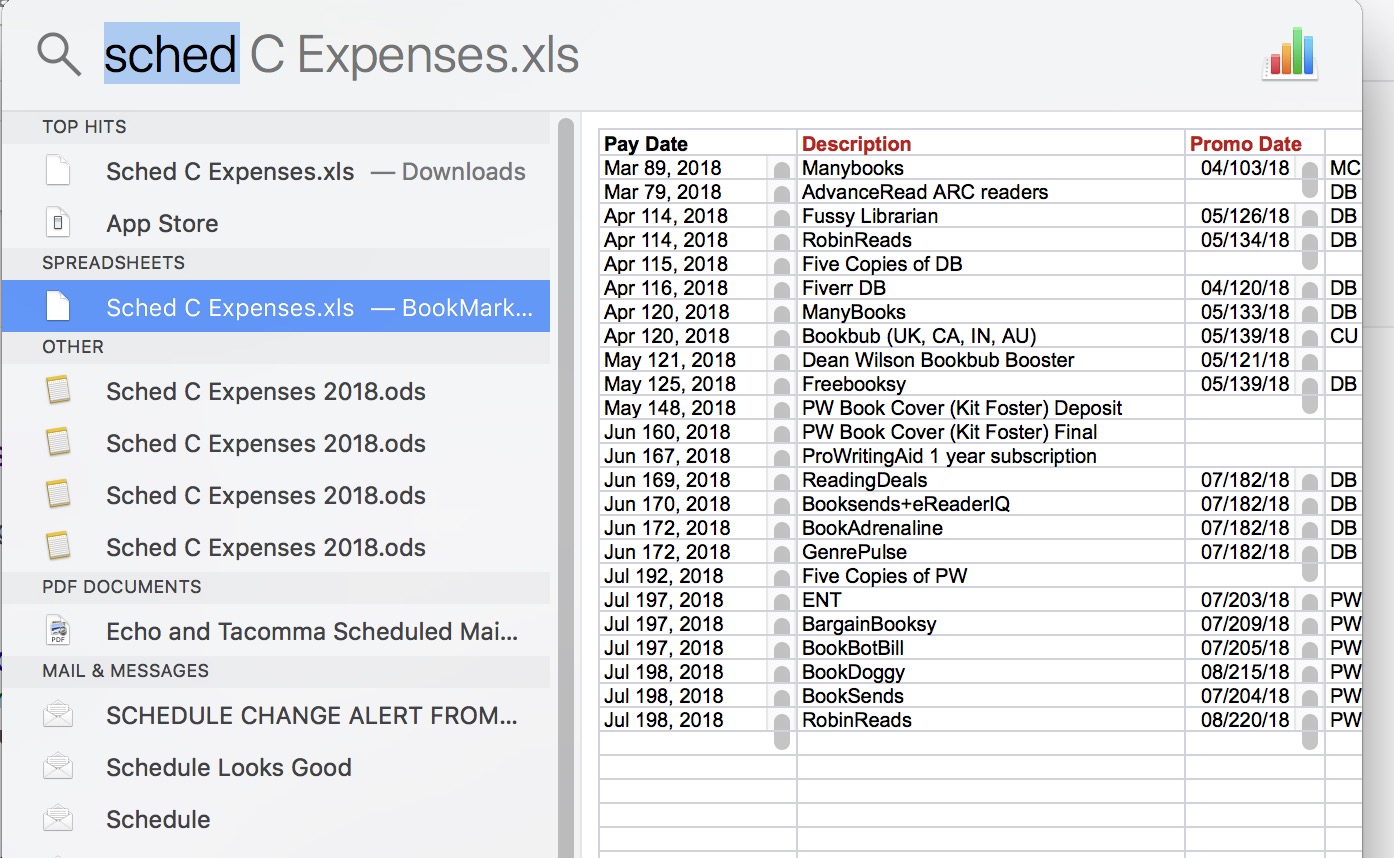
Task: Click the Numbers app icon beside the search field
Action: click(x=1290, y=53)
